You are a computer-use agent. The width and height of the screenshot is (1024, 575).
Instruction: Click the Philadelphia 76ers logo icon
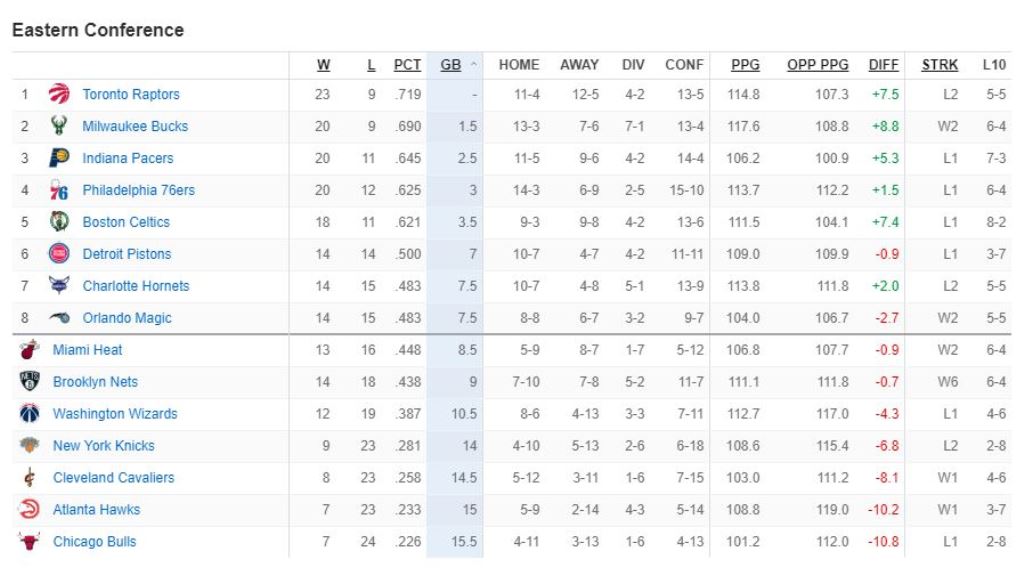[x=59, y=190]
